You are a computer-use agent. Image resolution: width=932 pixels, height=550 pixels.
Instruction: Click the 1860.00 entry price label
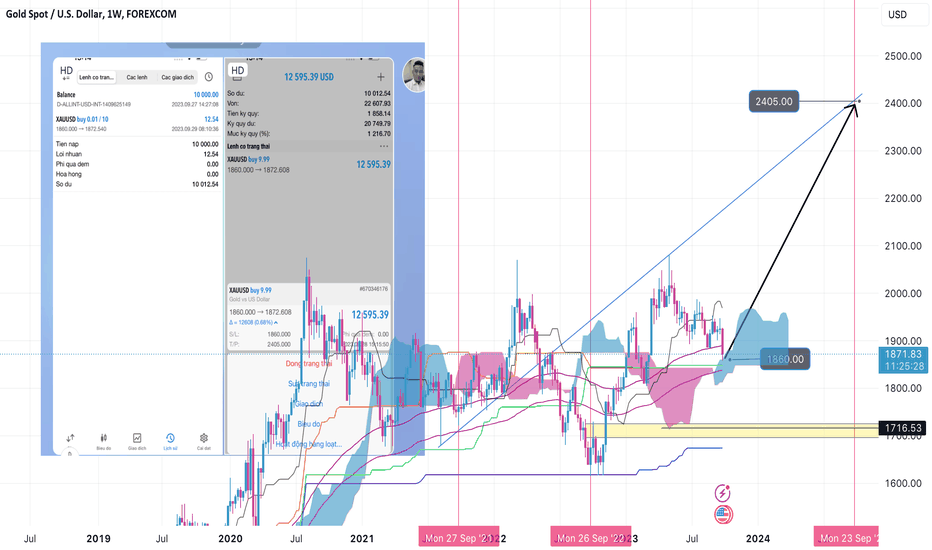785,359
